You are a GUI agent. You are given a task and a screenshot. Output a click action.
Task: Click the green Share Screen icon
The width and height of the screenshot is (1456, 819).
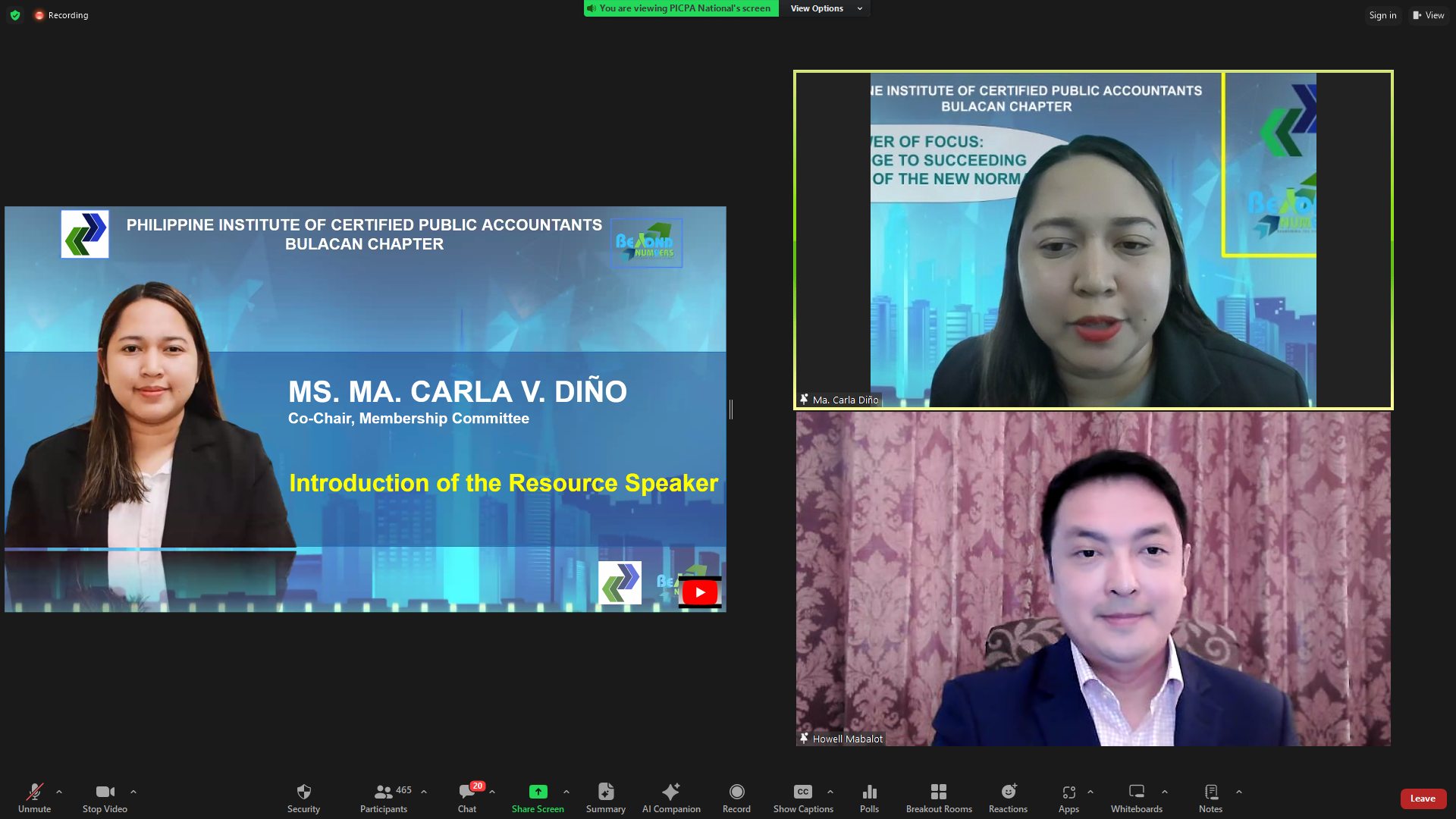pos(538,792)
